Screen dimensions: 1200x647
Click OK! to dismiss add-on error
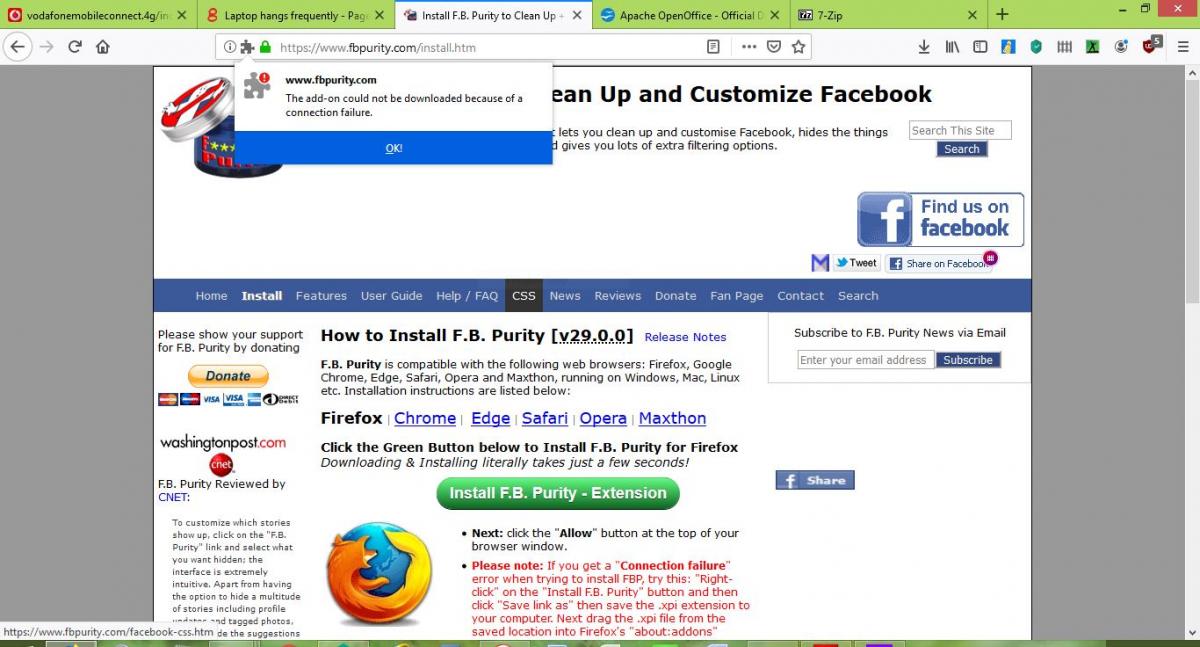point(394,148)
